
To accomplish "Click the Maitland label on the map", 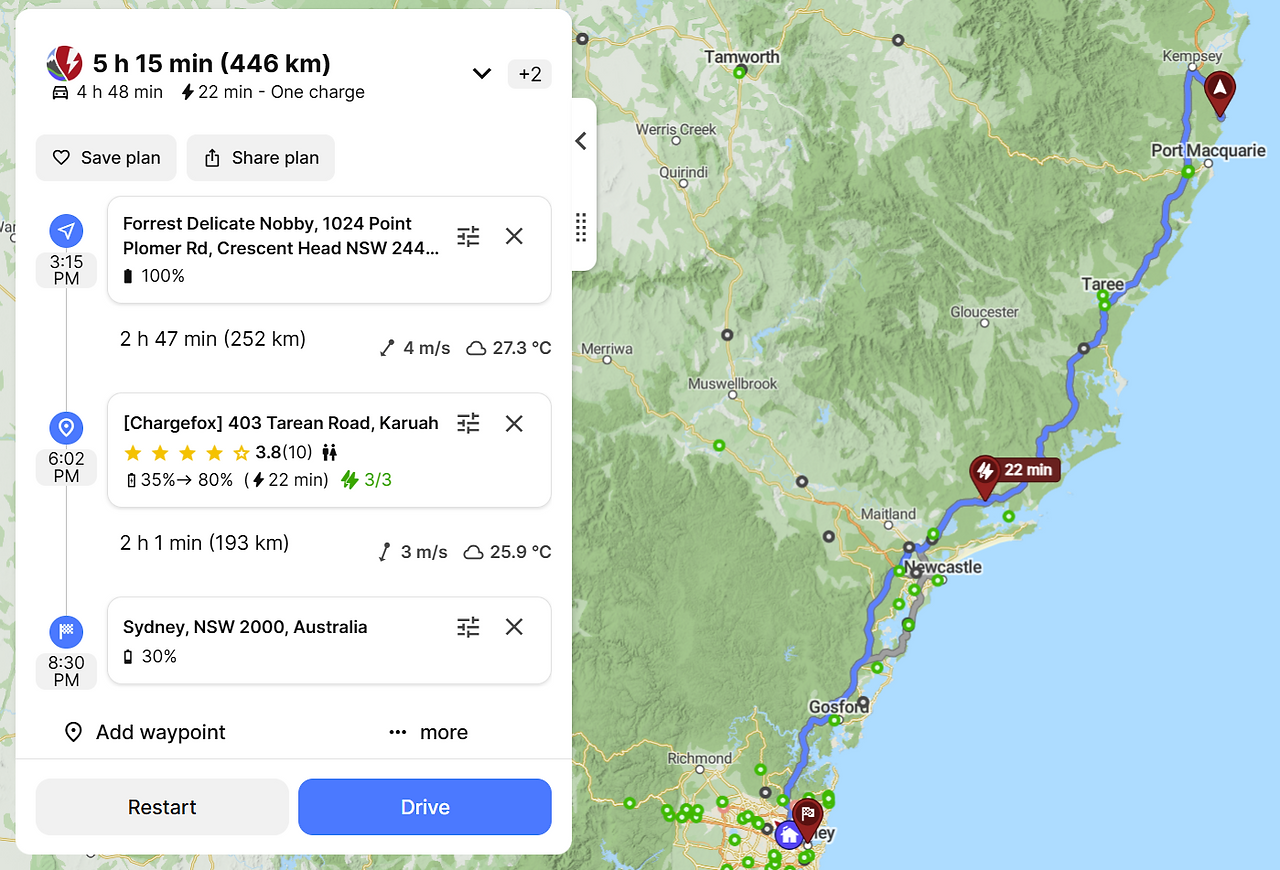I will click(x=888, y=514).
